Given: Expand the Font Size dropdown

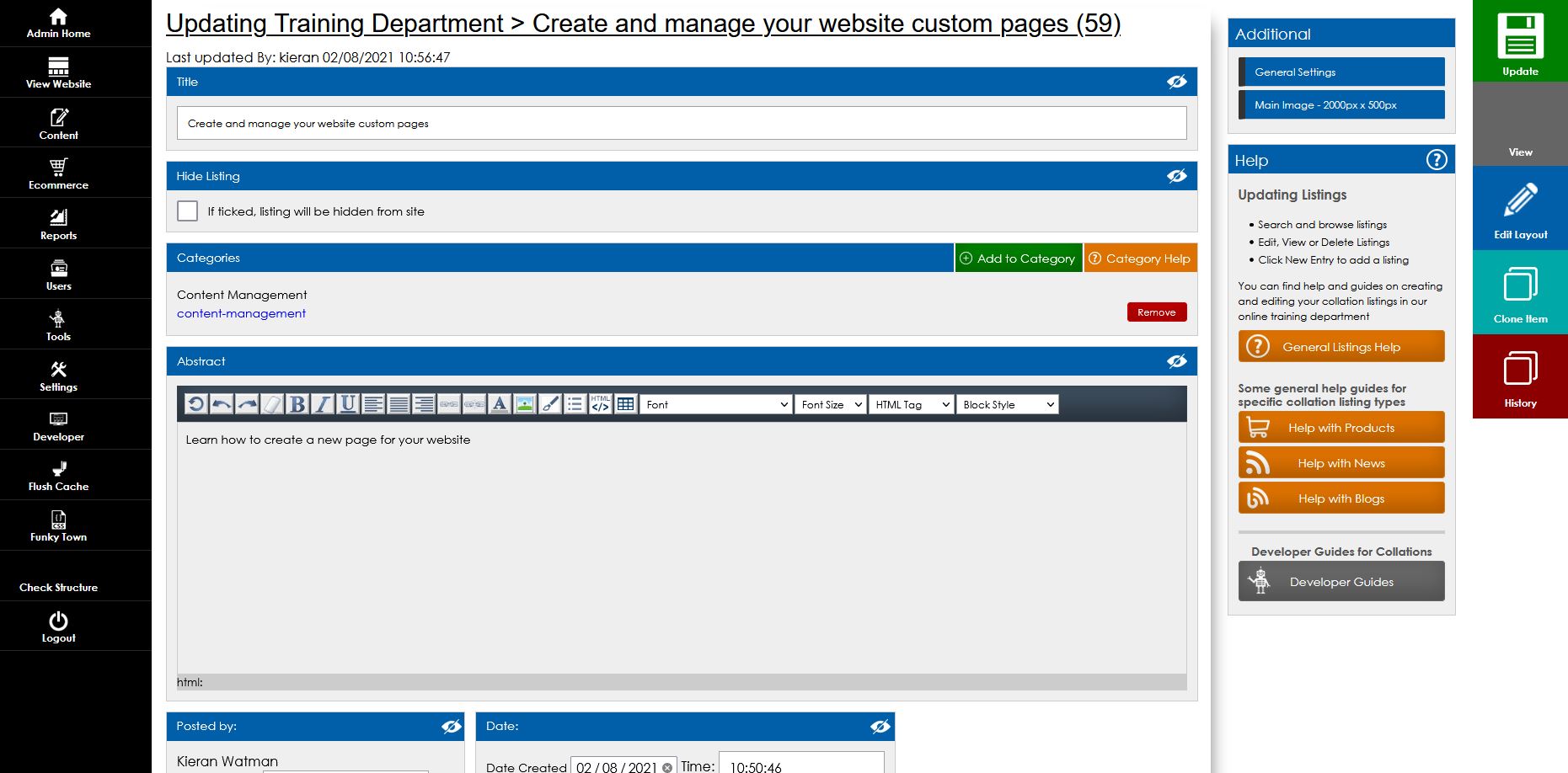Looking at the screenshot, I should pyautogui.click(x=831, y=405).
